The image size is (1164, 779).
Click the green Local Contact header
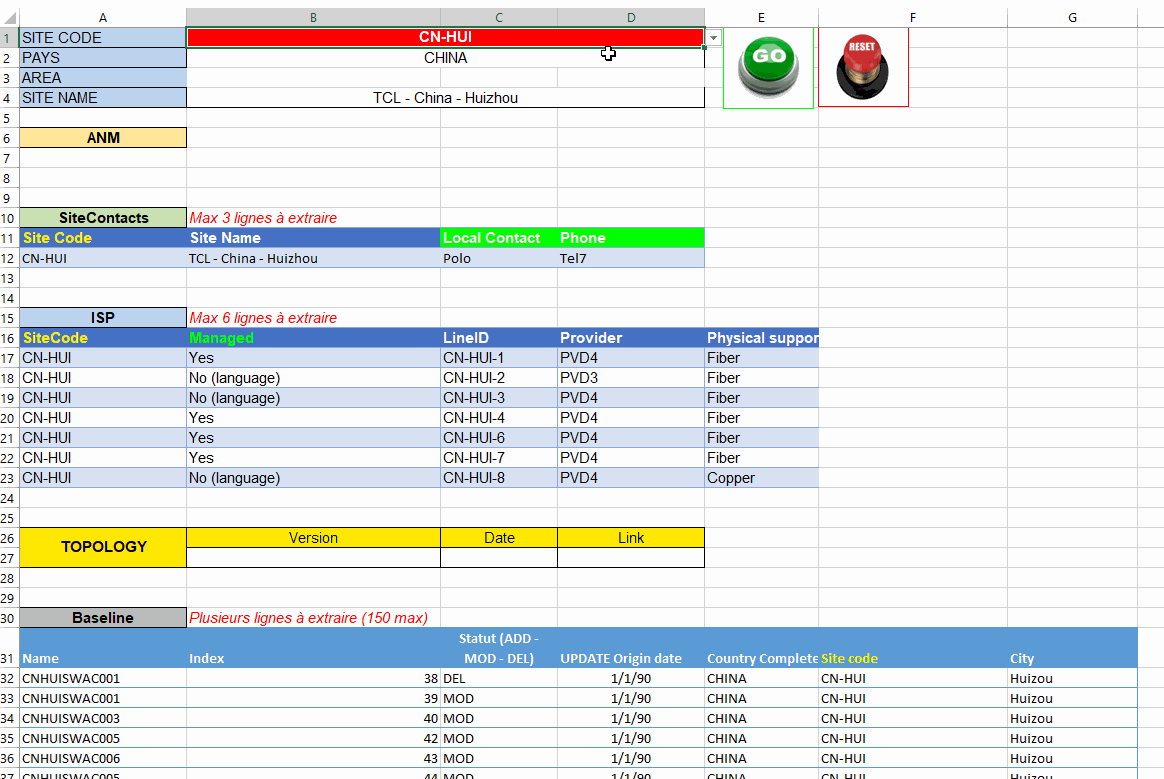(498, 238)
